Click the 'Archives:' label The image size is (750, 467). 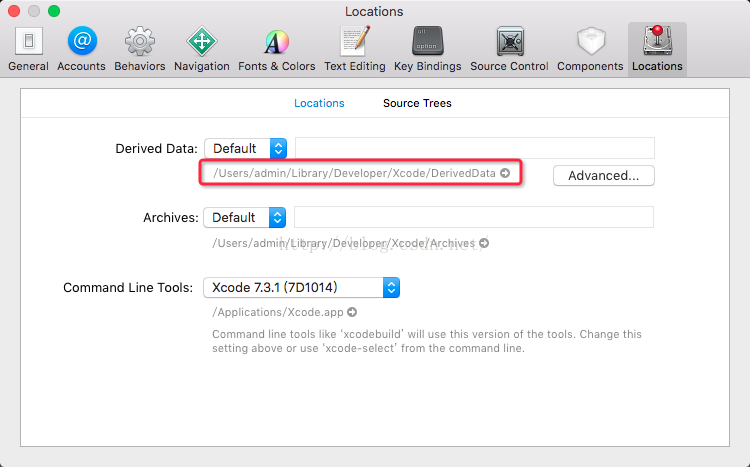tap(171, 217)
